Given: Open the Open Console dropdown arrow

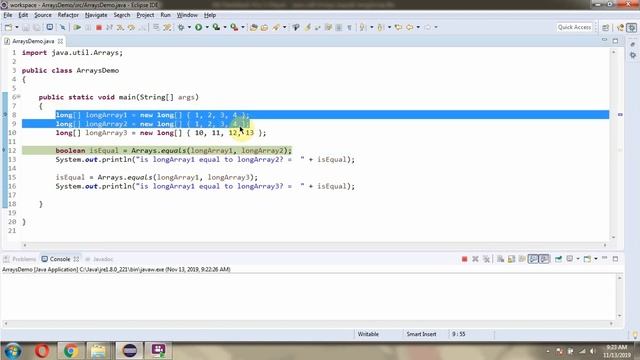Looking at the screenshot, I should tap(596, 259).
